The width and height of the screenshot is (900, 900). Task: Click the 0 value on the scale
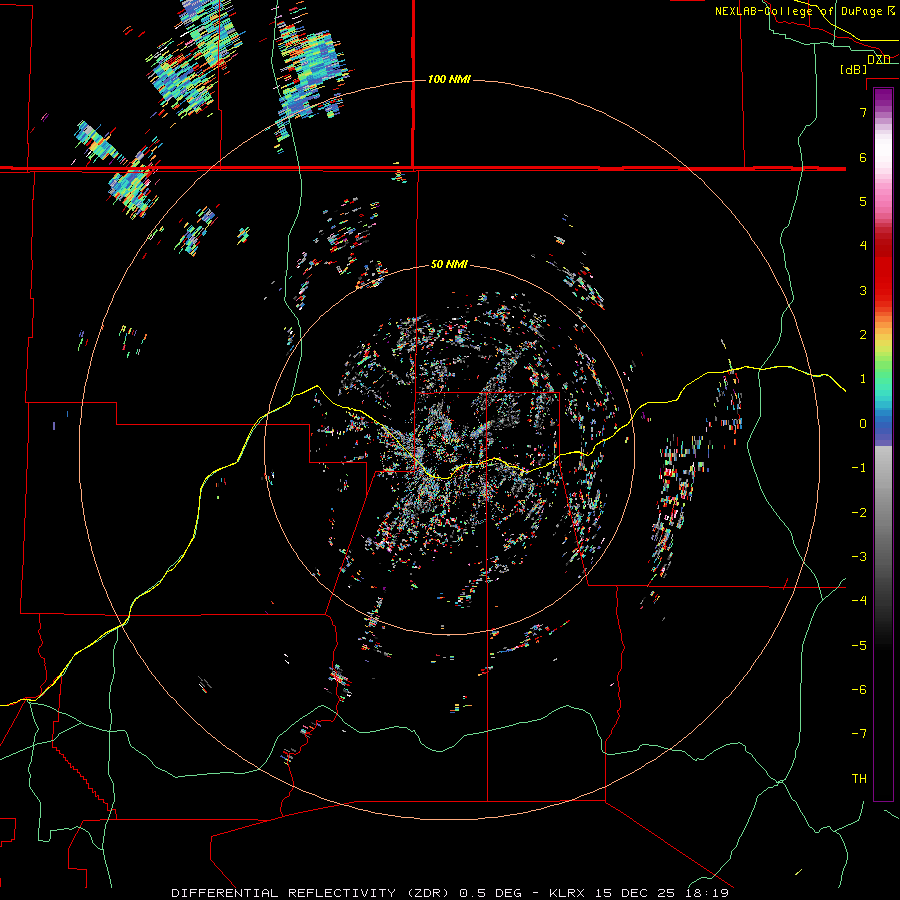[863, 424]
